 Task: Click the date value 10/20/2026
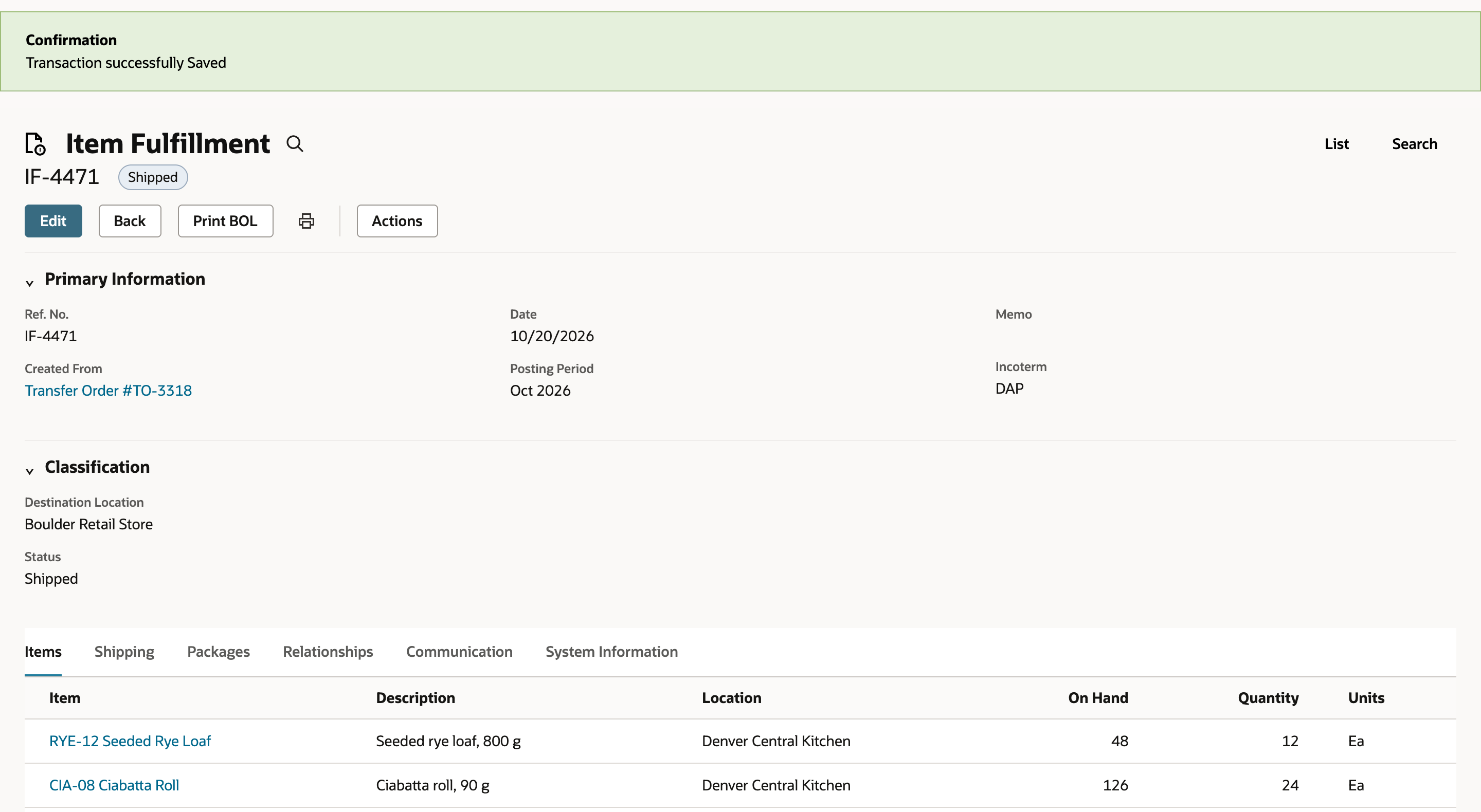(x=551, y=336)
